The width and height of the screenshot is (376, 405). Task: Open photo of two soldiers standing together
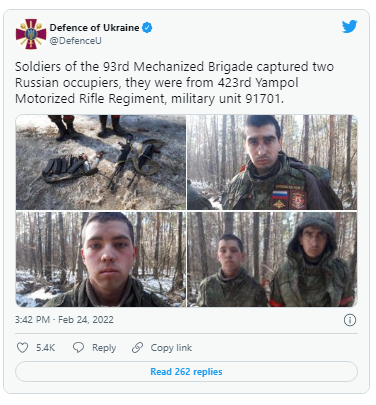point(272,259)
